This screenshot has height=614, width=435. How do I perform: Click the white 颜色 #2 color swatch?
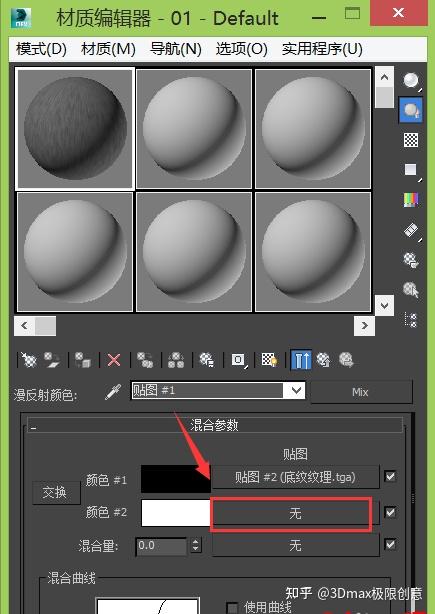click(x=176, y=513)
